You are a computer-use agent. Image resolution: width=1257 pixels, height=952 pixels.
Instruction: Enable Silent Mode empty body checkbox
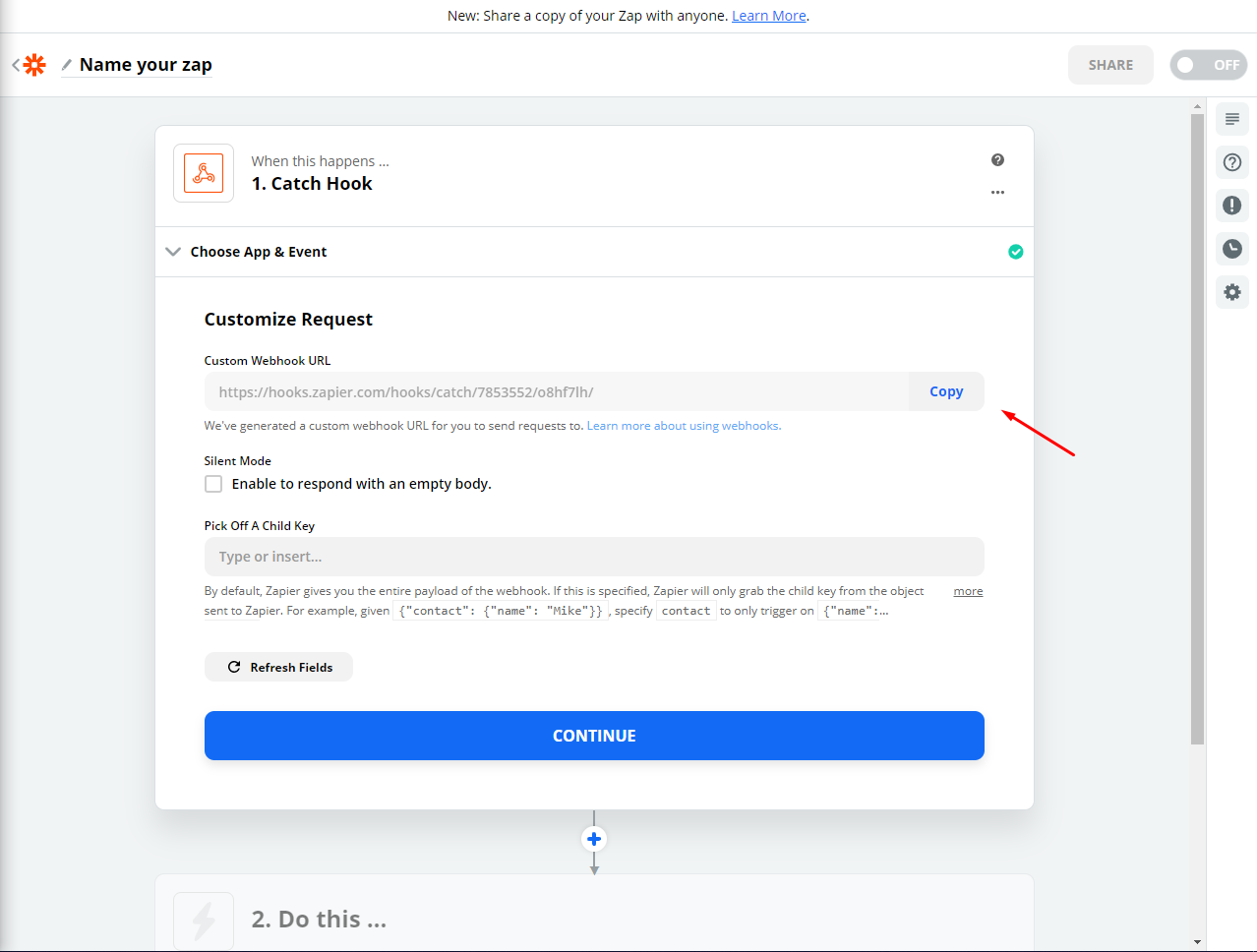213,484
